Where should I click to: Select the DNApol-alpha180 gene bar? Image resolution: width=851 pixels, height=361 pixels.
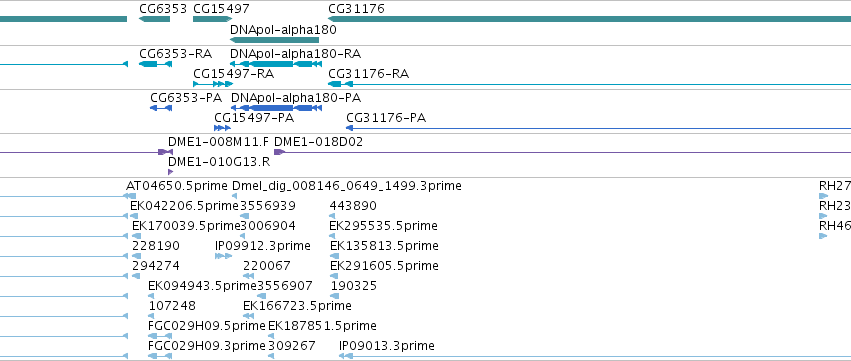click(275, 40)
